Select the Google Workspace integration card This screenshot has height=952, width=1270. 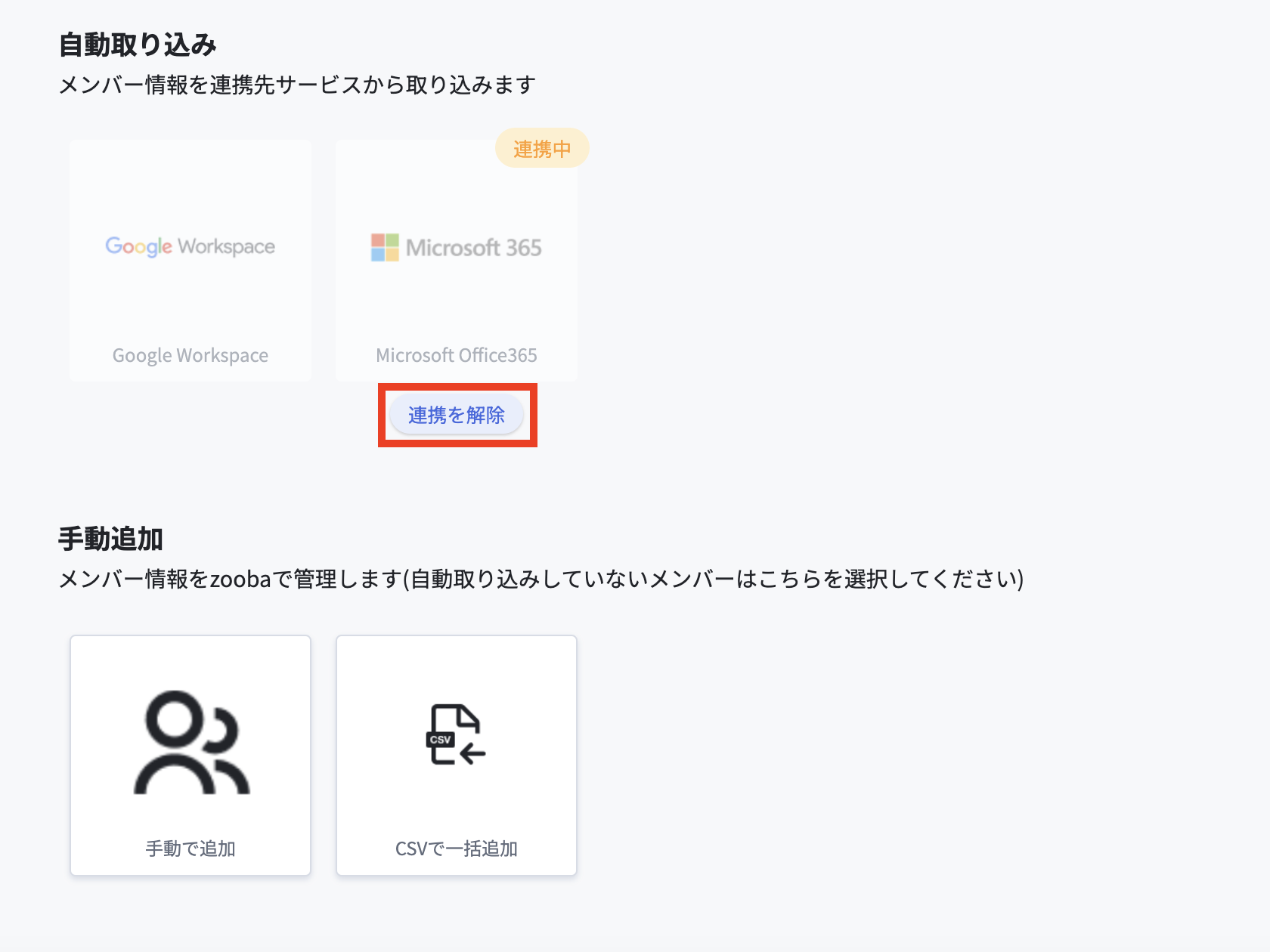[190, 261]
